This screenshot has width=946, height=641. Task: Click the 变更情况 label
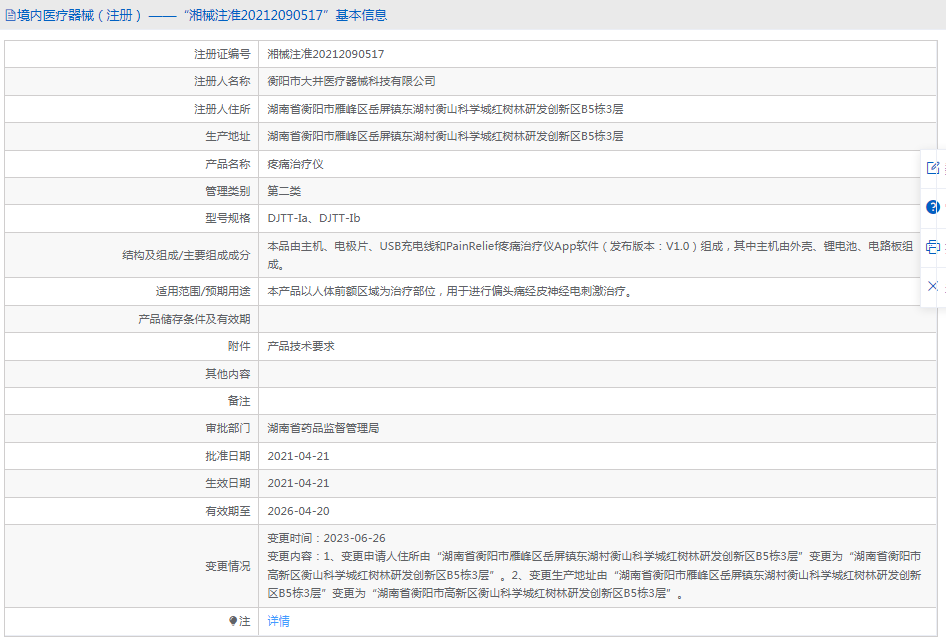coord(227,566)
